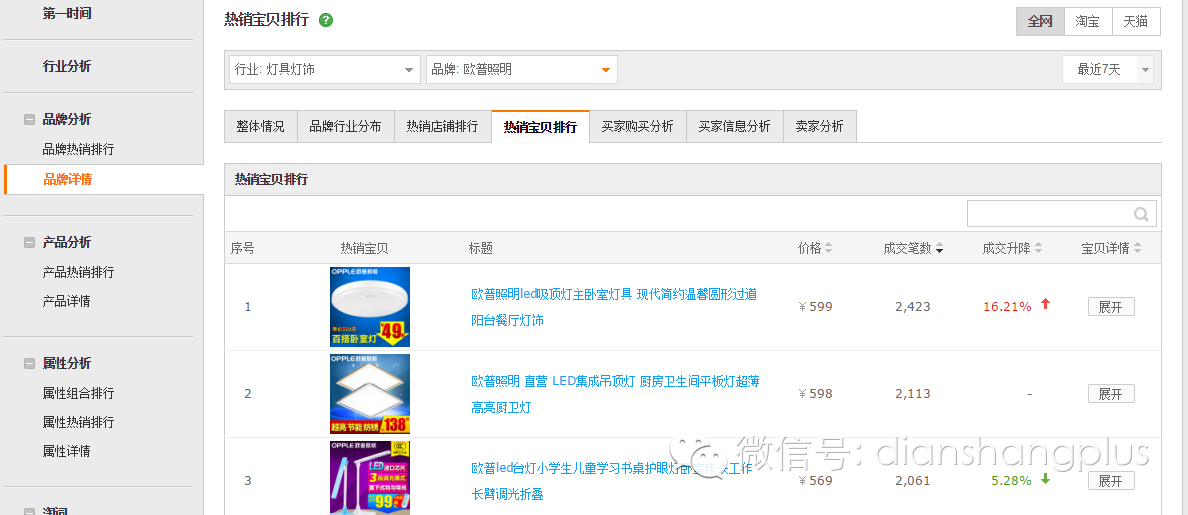1188x515 pixels.
Task: Open 属性详情 in sidebar
Action: click(67, 451)
